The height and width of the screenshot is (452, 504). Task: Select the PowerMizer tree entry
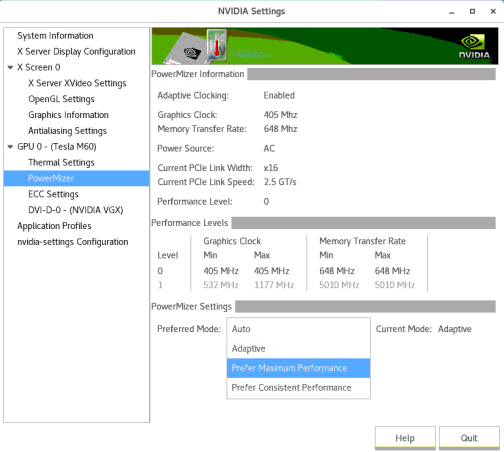click(x=76, y=178)
